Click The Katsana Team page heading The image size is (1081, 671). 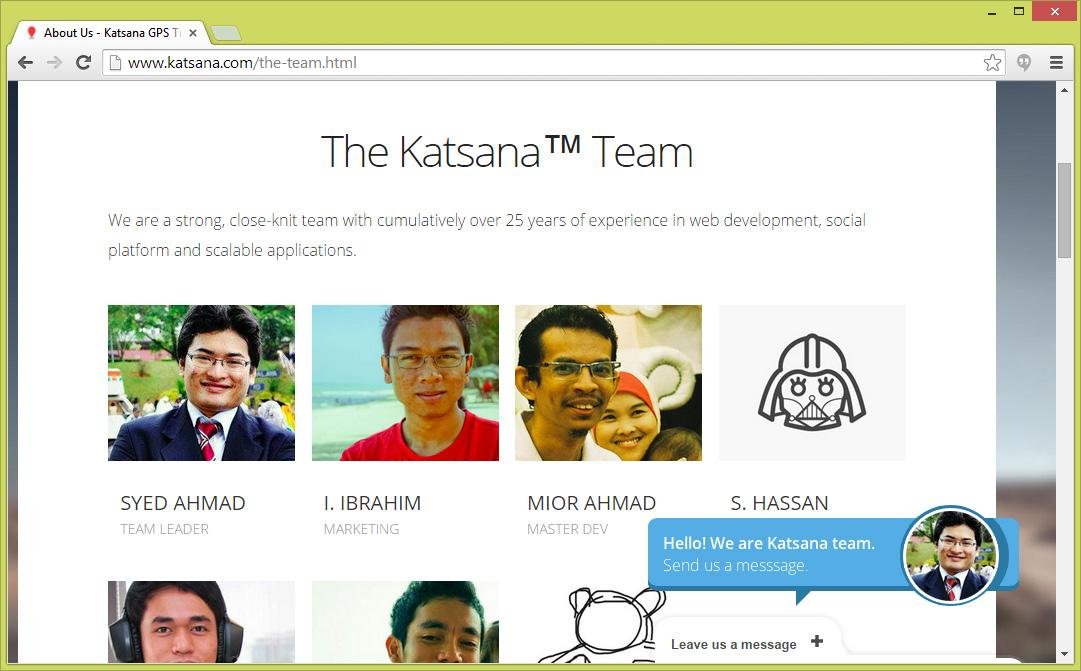pos(507,151)
